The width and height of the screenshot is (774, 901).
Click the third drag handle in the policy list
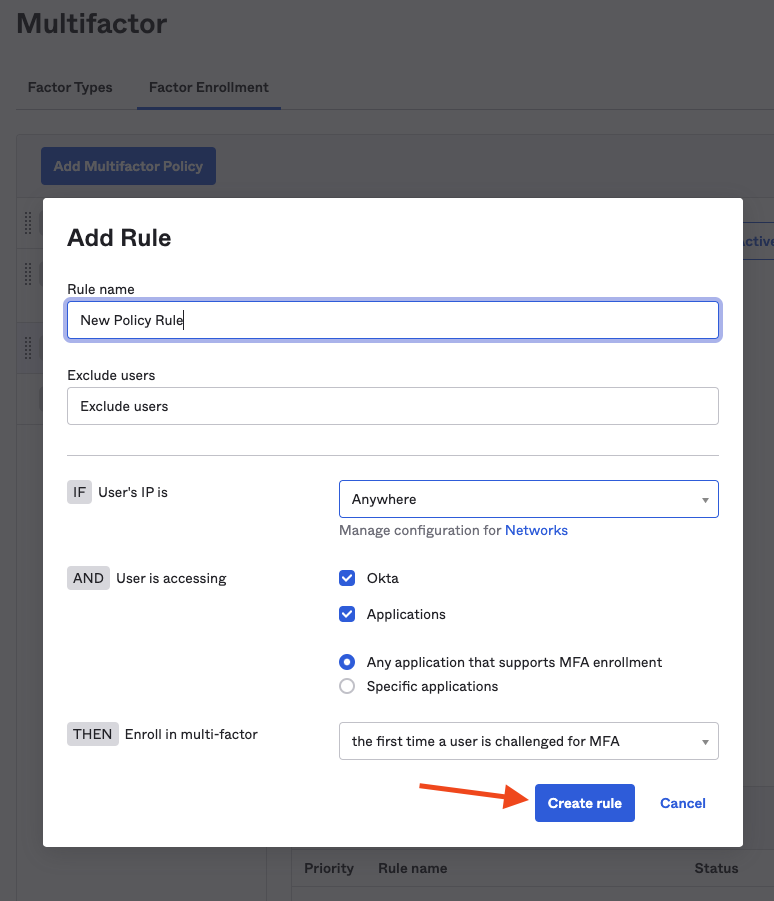click(27, 347)
